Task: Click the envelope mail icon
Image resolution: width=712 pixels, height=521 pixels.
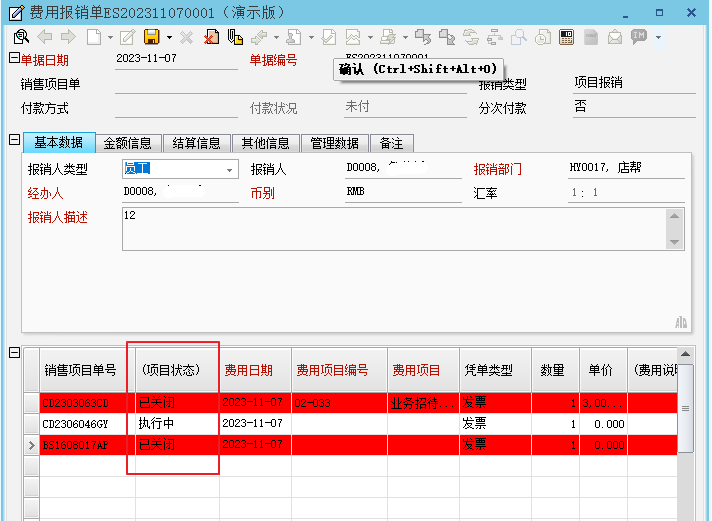Action: pos(615,37)
